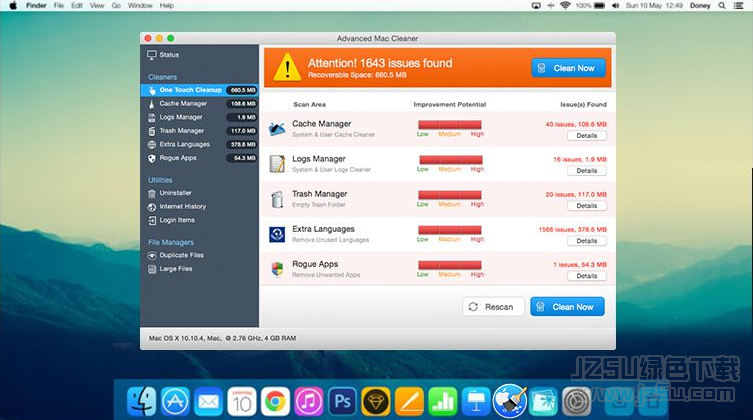Open Pages from the Dock
This screenshot has width=753, height=420.
409,401
